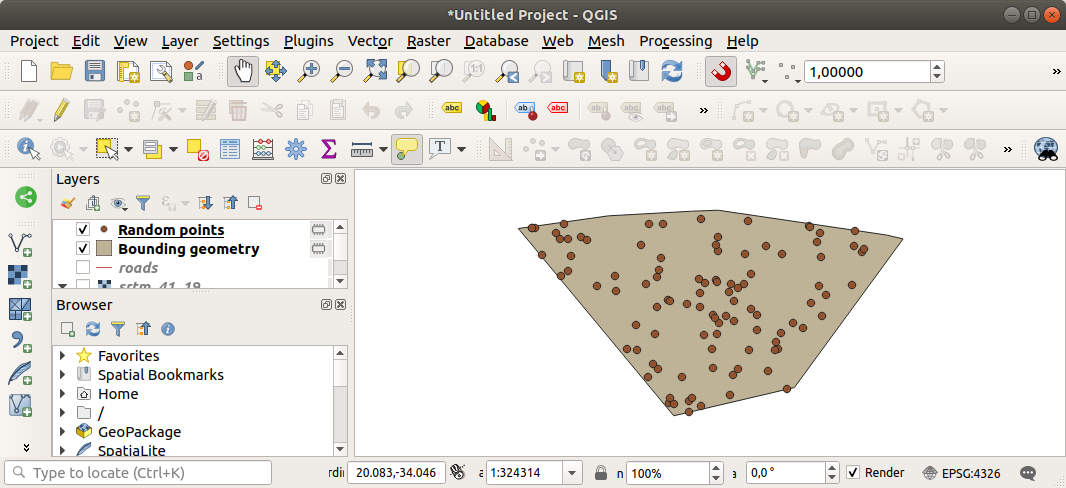Image resolution: width=1066 pixels, height=488 pixels.
Task: Click the Statistical Summary sigma icon
Action: [x=327, y=149]
